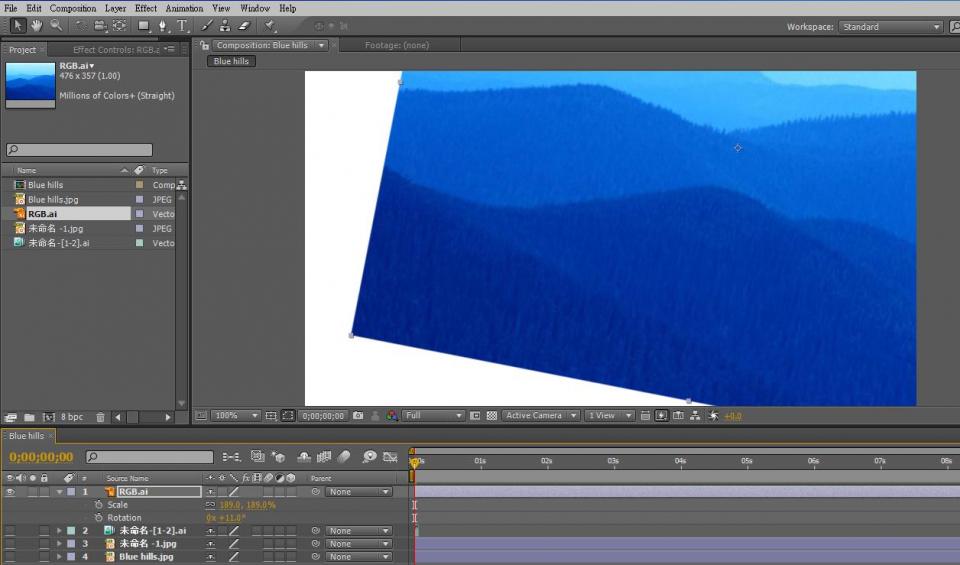
Task: Select the Eraser tool
Action: click(x=244, y=26)
